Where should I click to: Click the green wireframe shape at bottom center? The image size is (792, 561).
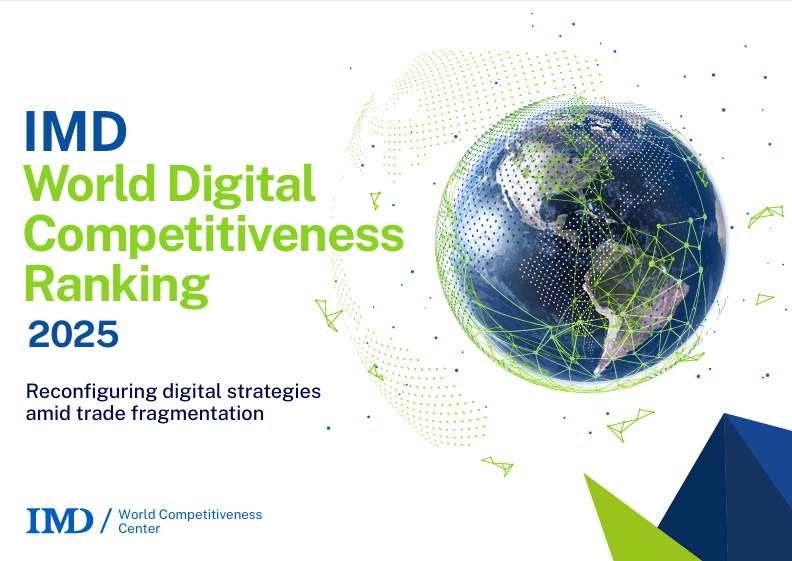(x=497, y=465)
